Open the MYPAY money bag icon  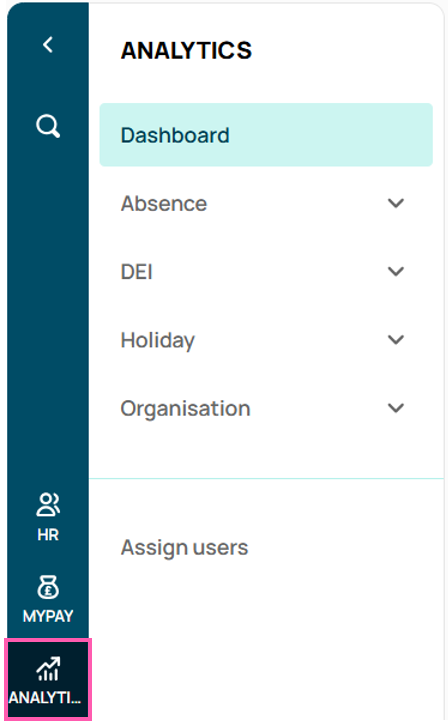[48, 587]
